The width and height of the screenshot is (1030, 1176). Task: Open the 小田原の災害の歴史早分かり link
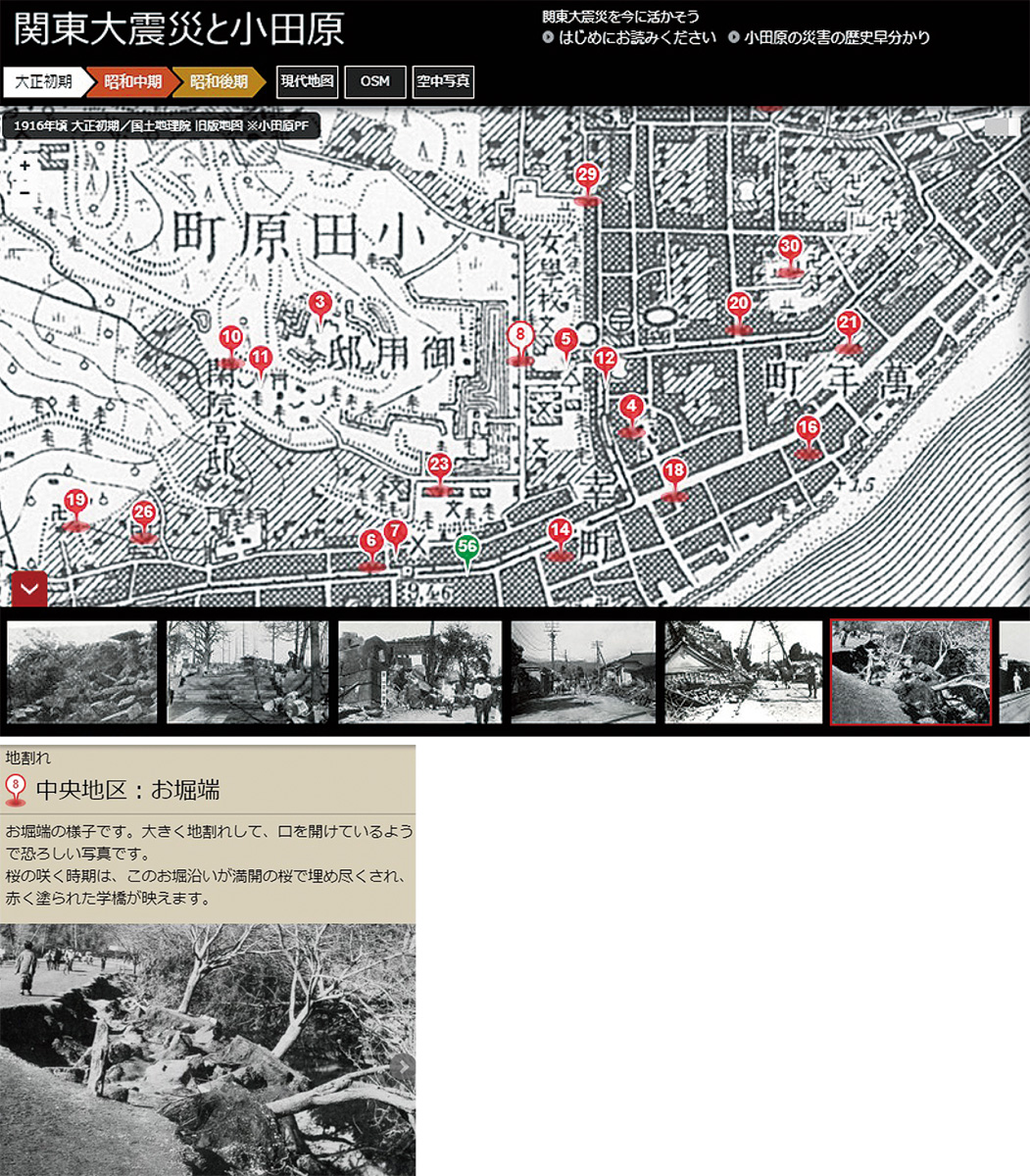836,38
